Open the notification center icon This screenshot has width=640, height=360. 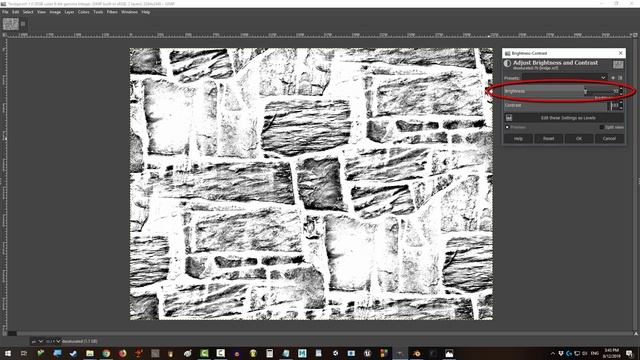pyautogui.click(x=630, y=353)
